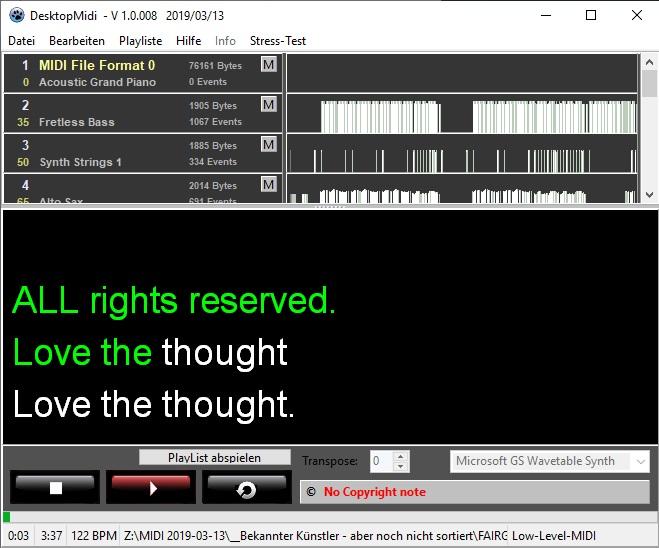This screenshot has height=548, width=659.
Task: Click the '1067 Events' label
Action: [215, 122]
